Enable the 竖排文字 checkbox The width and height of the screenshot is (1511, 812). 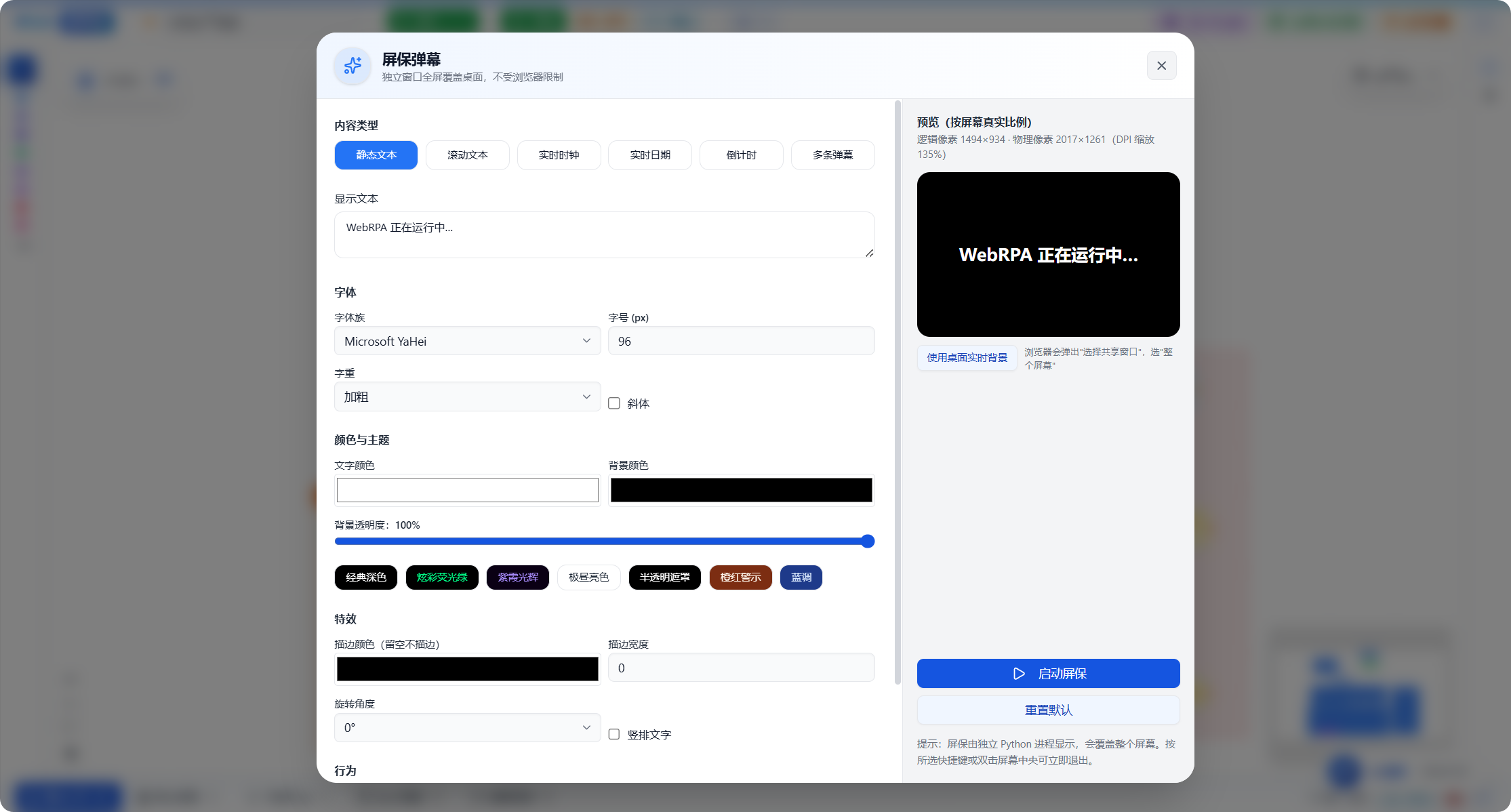point(614,734)
